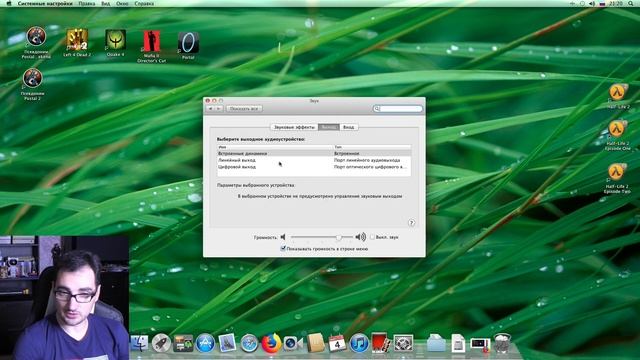The width and height of the screenshot is (640, 360).
Task: Click the Тип column header
Action: [x=372, y=147]
